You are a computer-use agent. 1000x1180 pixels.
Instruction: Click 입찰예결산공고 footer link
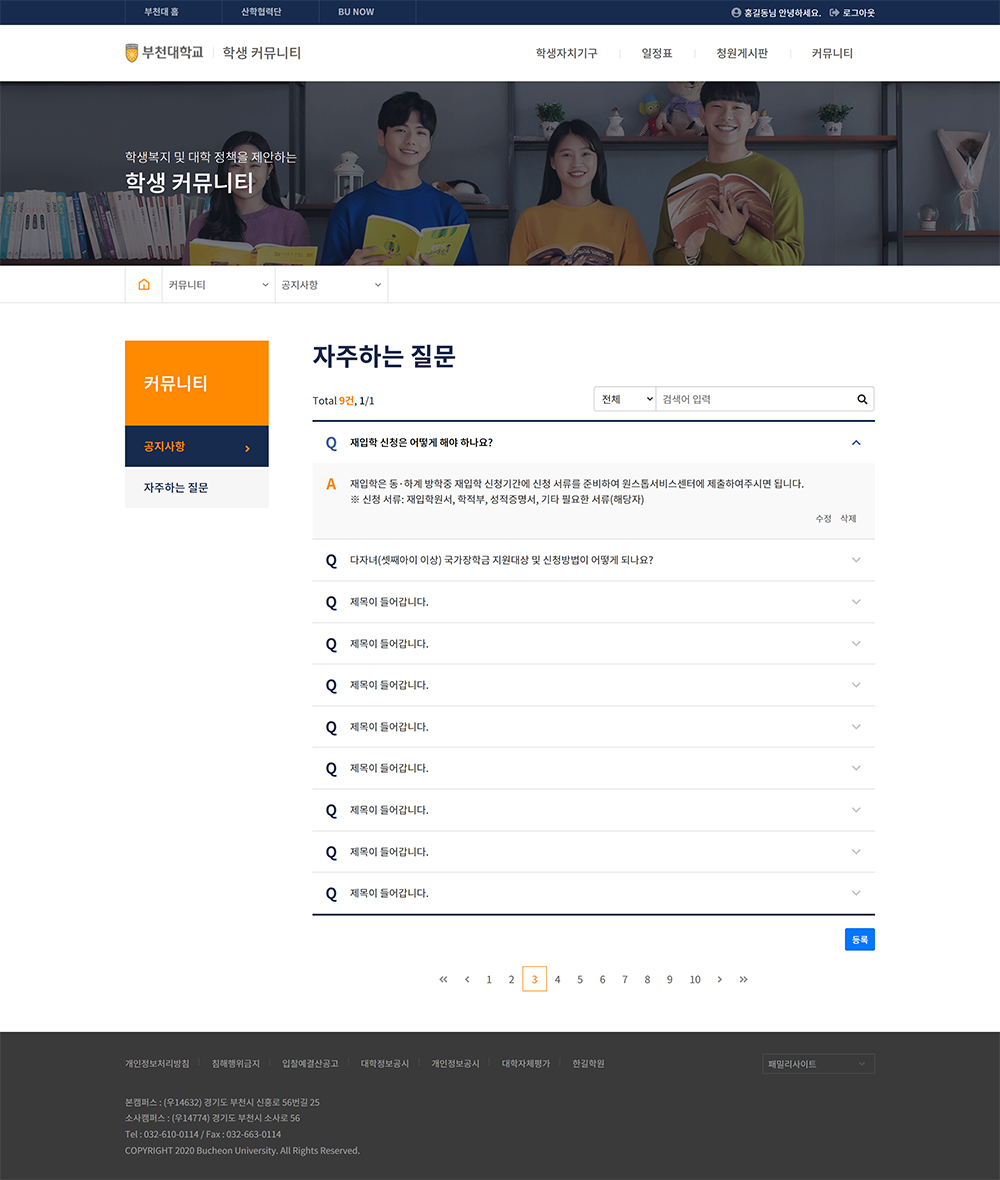pyautogui.click(x=310, y=1063)
